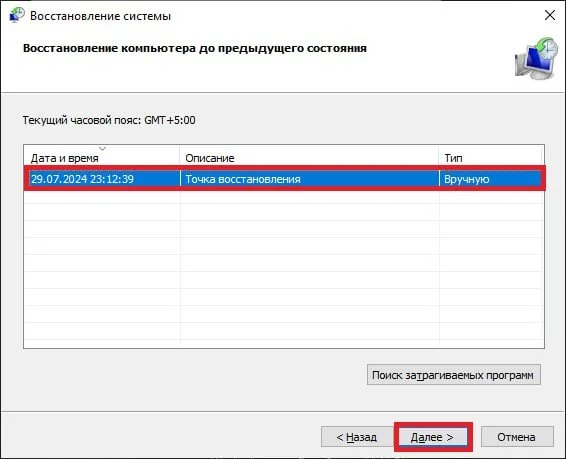566x459 pixels.
Task: Click the System Restore title bar icon
Action: pos(17,15)
